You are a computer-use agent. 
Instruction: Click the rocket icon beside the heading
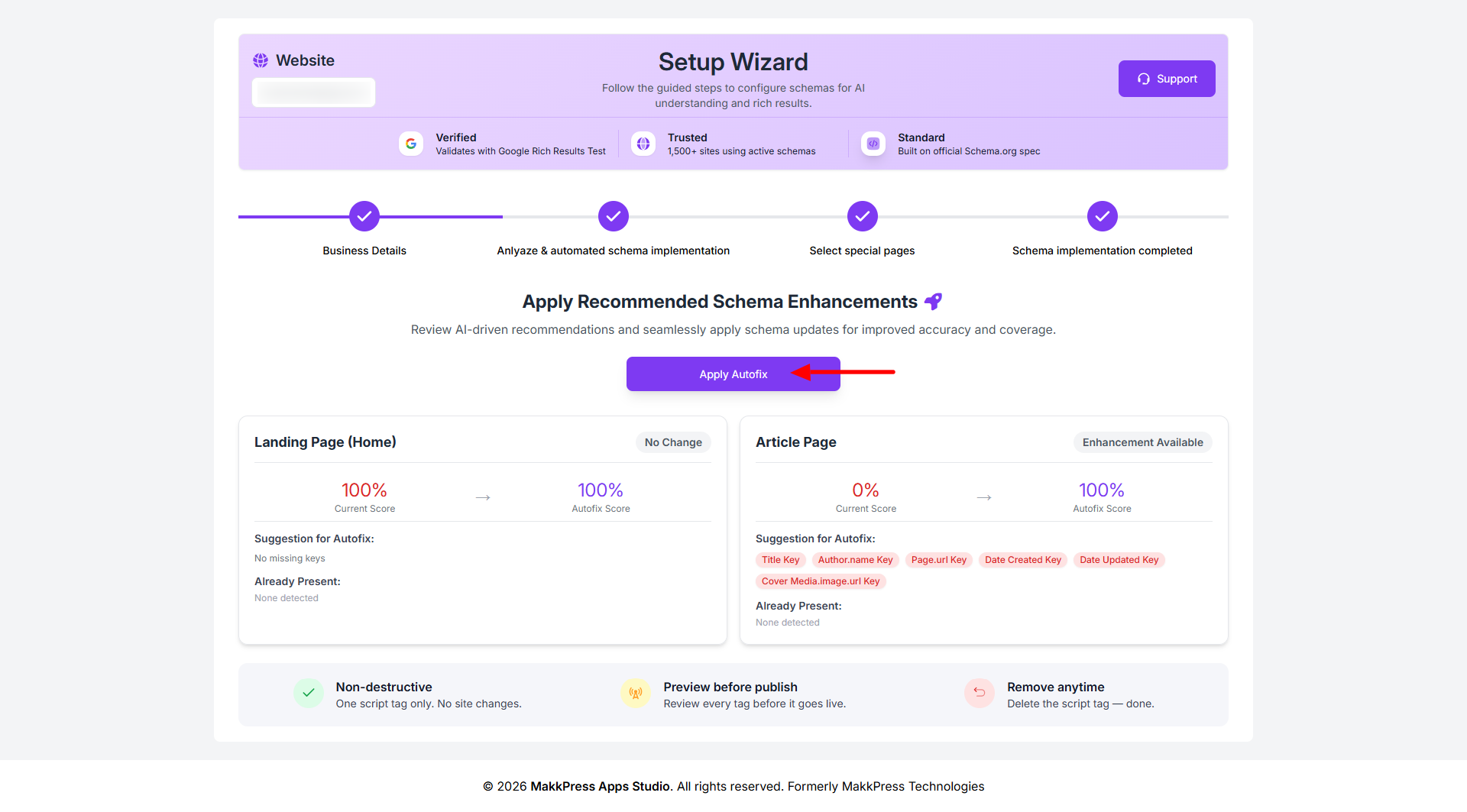[x=933, y=302]
